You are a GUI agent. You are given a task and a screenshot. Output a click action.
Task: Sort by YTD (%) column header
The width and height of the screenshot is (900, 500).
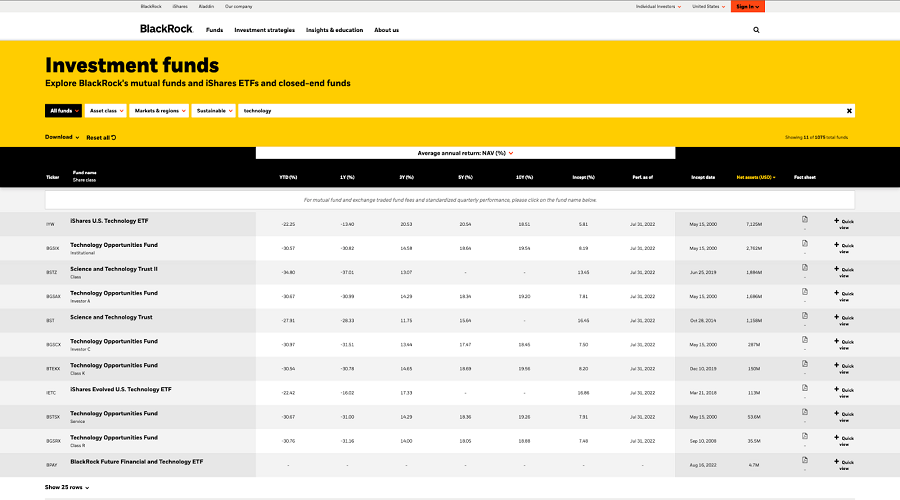pyautogui.click(x=288, y=177)
